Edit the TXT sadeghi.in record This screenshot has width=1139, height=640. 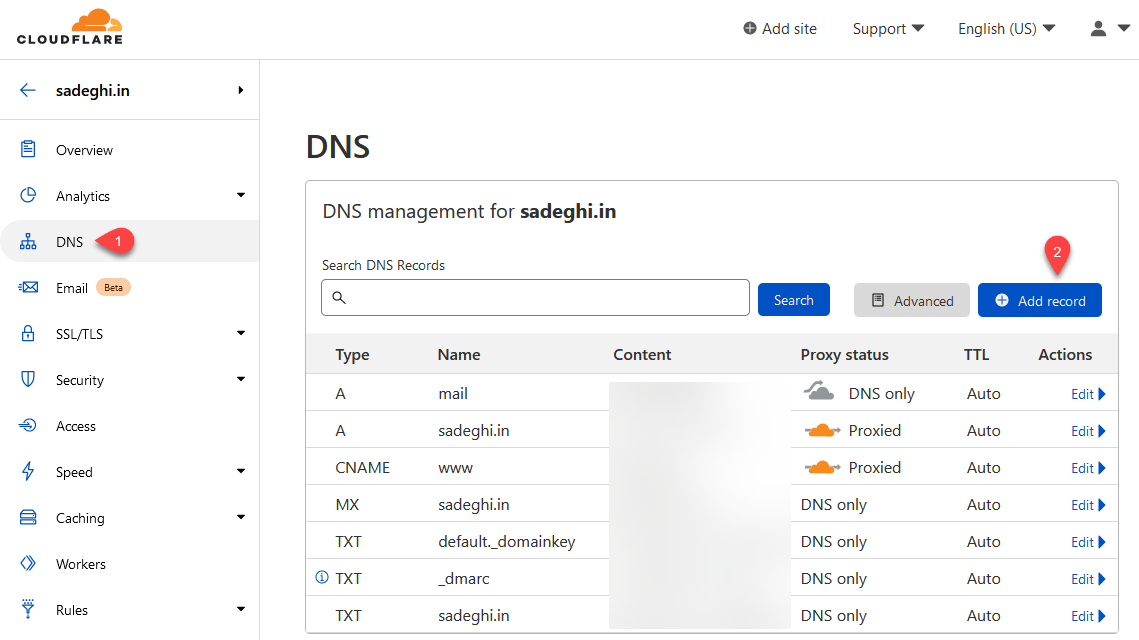click(1088, 616)
